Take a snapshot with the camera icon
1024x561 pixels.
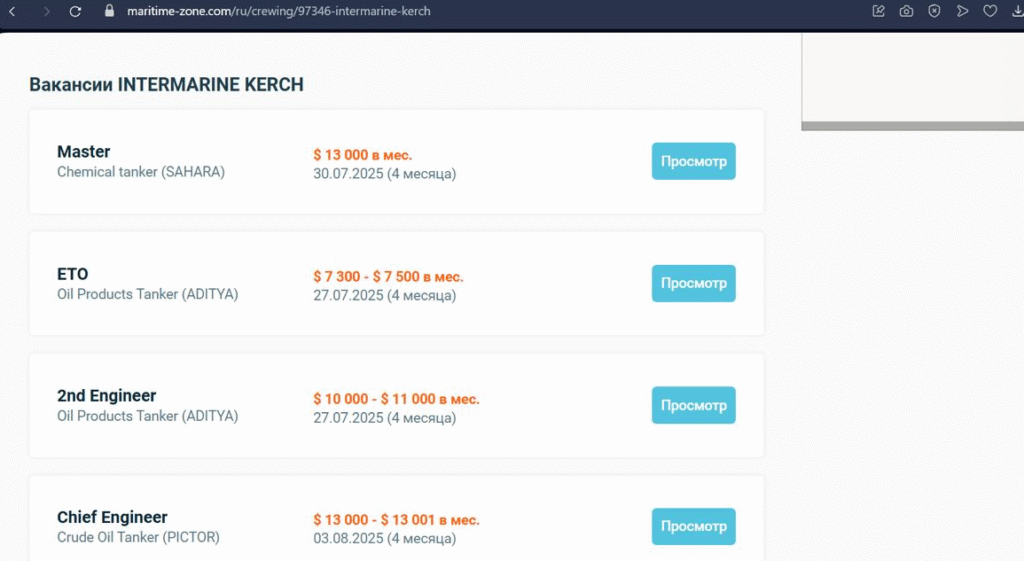coord(906,11)
